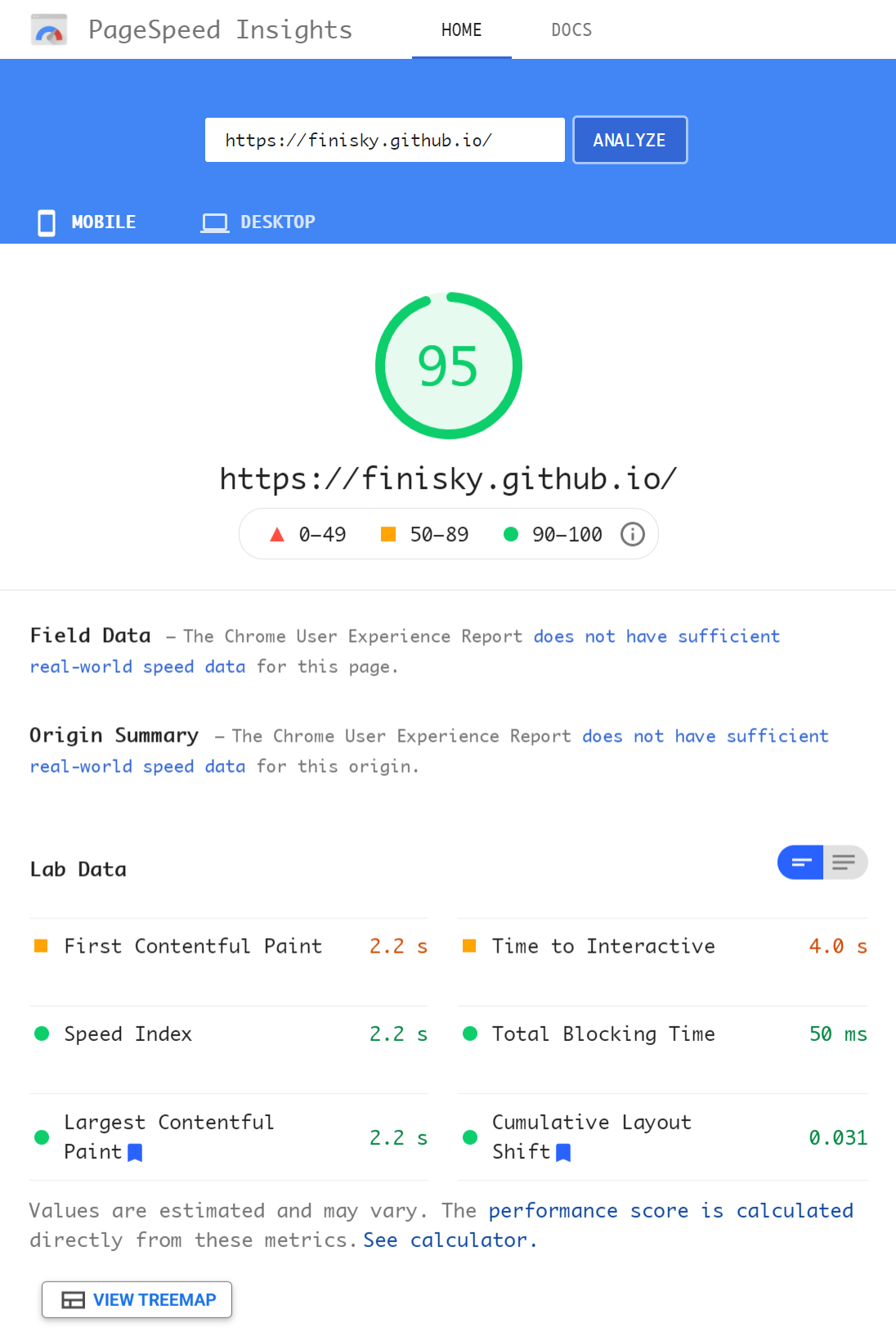Go to the HOME tab

(x=461, y=30)
